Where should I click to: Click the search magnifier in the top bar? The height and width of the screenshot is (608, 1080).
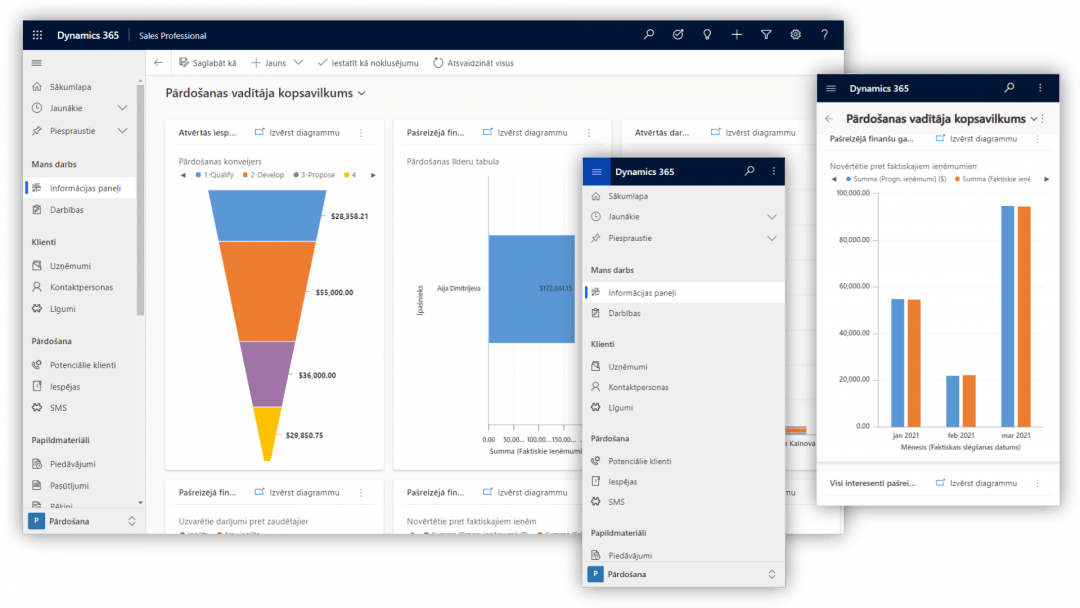(648, 34)
